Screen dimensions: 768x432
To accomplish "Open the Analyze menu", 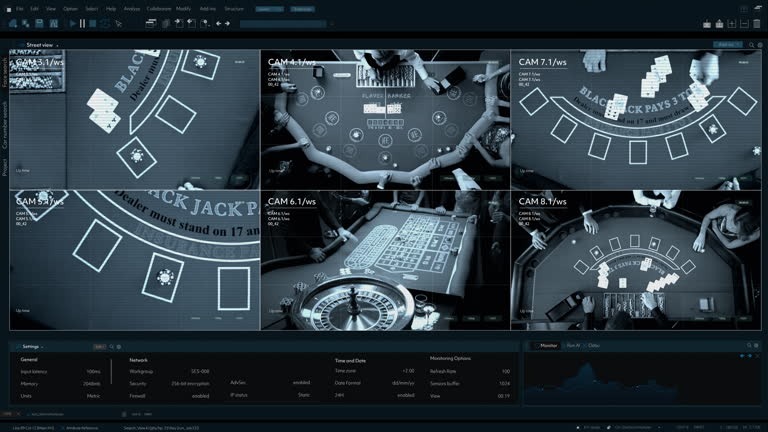I will (131, 8).
